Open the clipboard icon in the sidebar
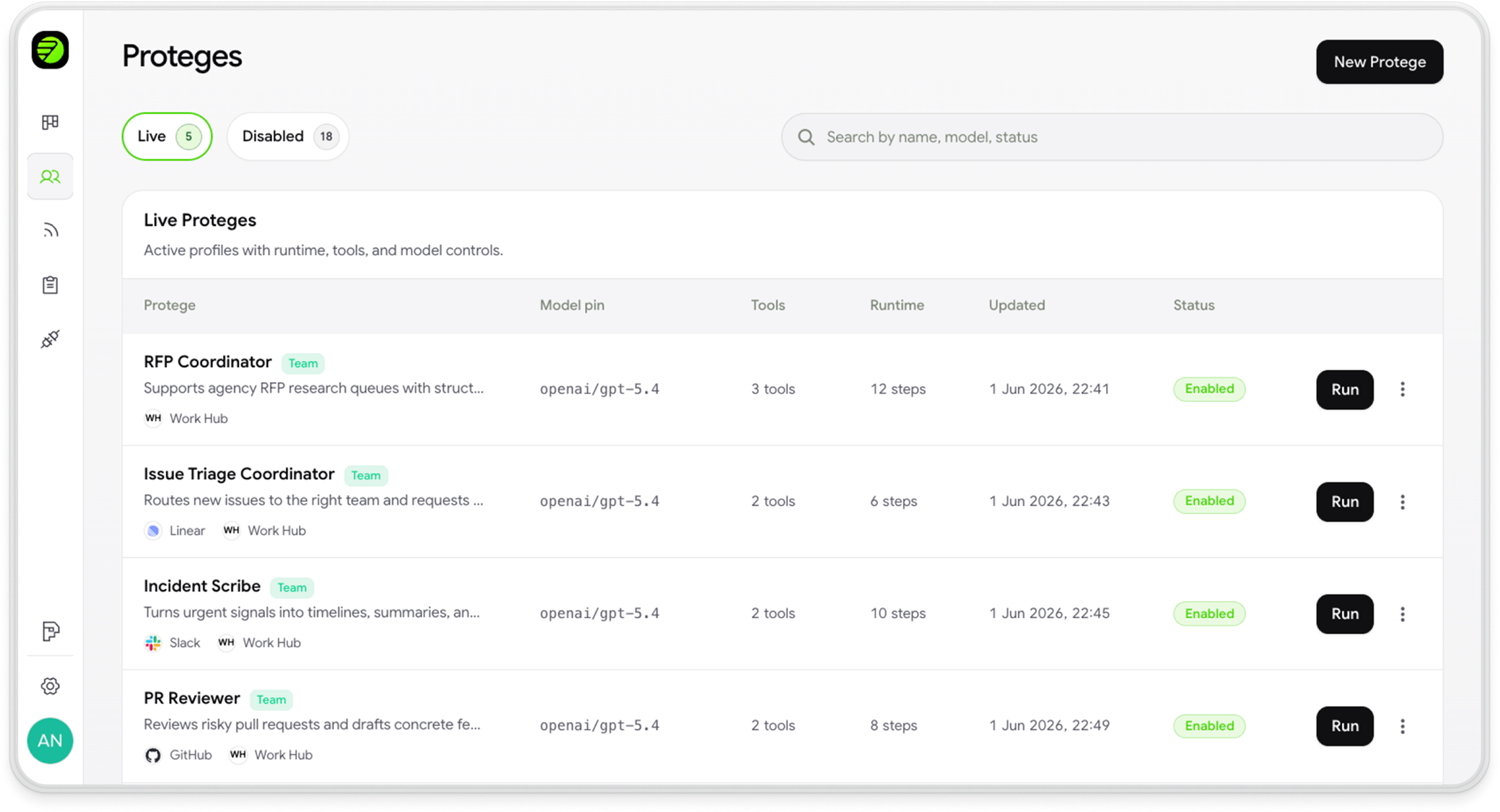 click(50, 285)
